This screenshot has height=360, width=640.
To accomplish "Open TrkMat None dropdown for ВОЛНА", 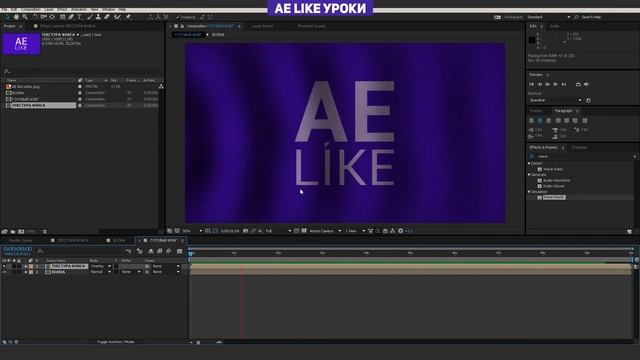I will (x=131, y=272).
